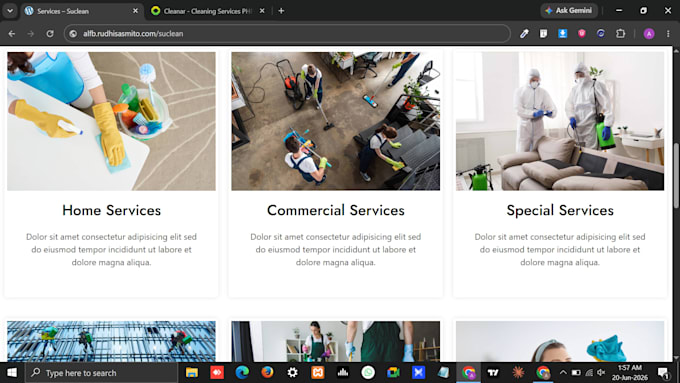Click the Commercial Services heading
The height and width of the screenshot is (383, 680).
336,210
